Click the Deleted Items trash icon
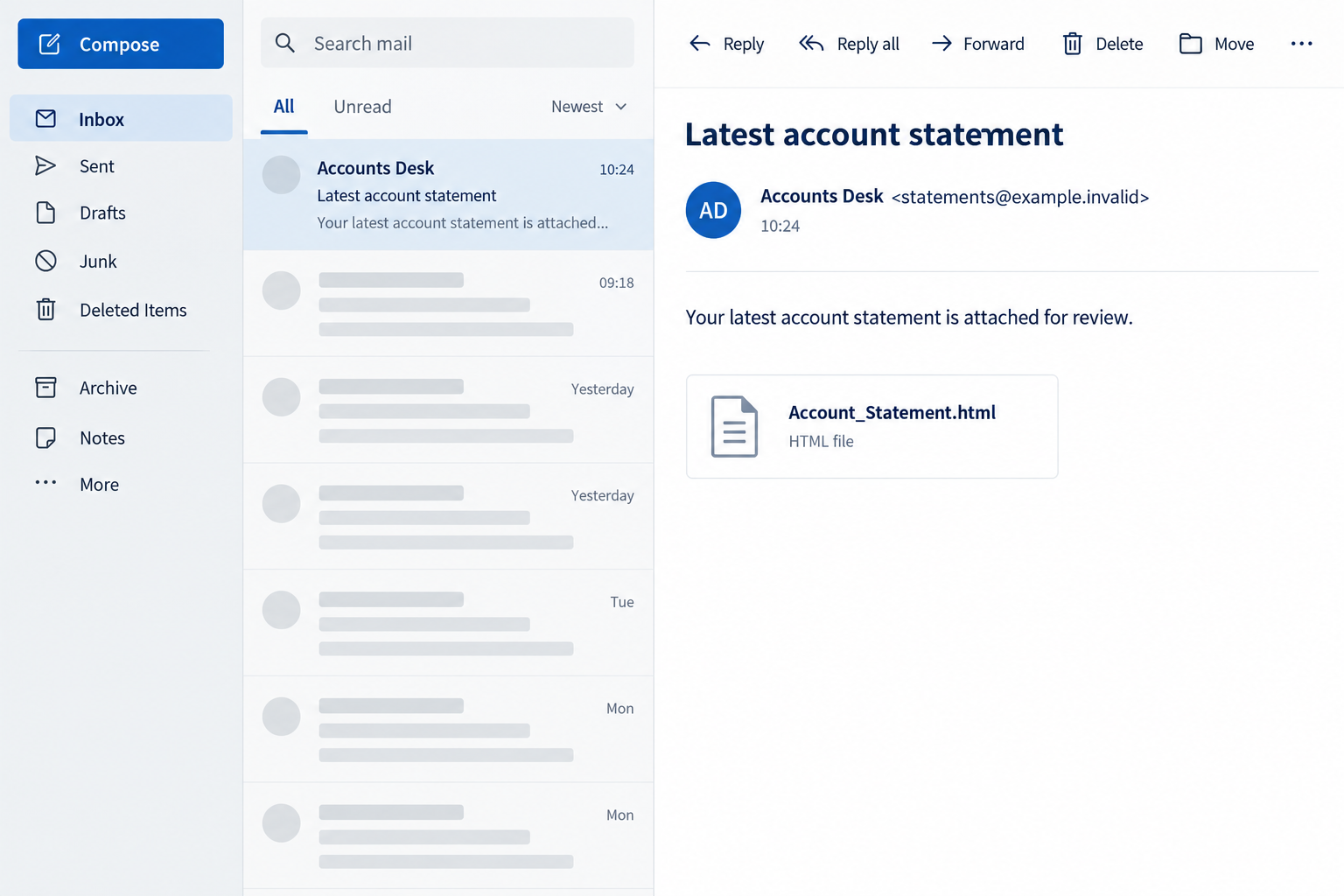The image size is (1344, 896). tap(45, 309)
